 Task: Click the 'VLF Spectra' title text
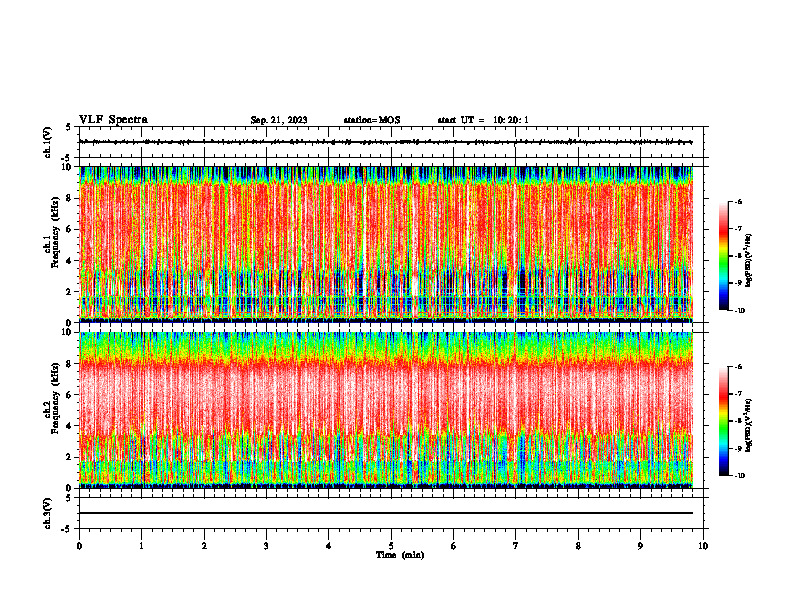[113, 120]
